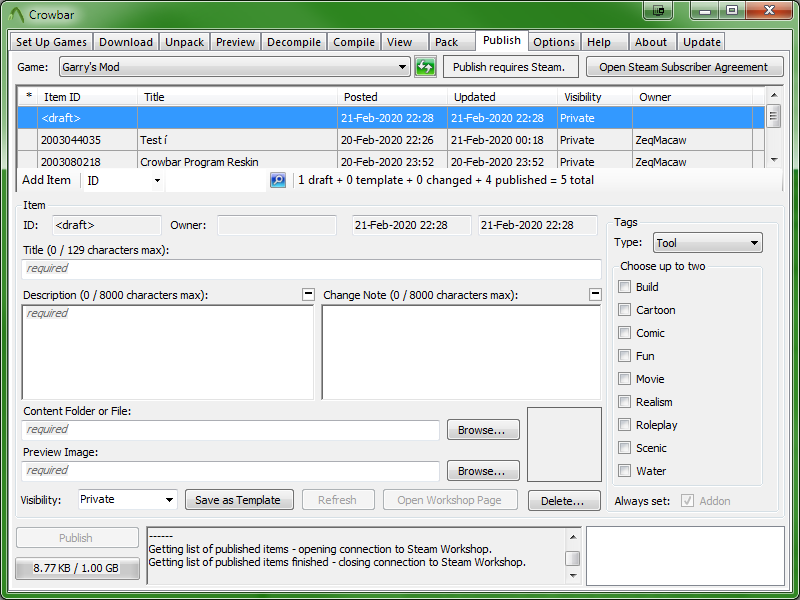Open the Game dropdown showing Garry's Mod
The image size is (800, 600).
tap(235, 67)
